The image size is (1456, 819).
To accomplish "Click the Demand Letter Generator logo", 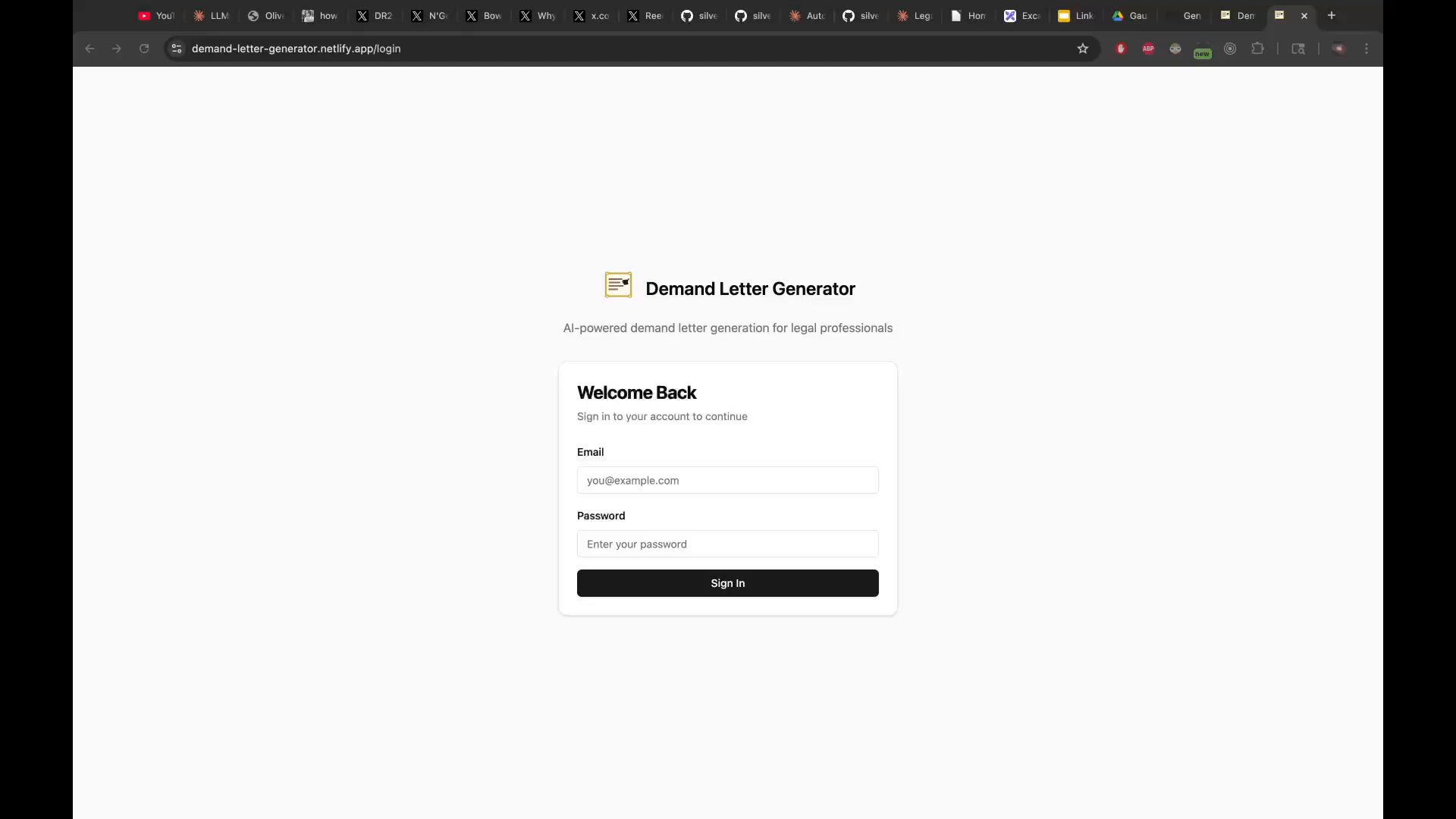I will click(618, 285).
